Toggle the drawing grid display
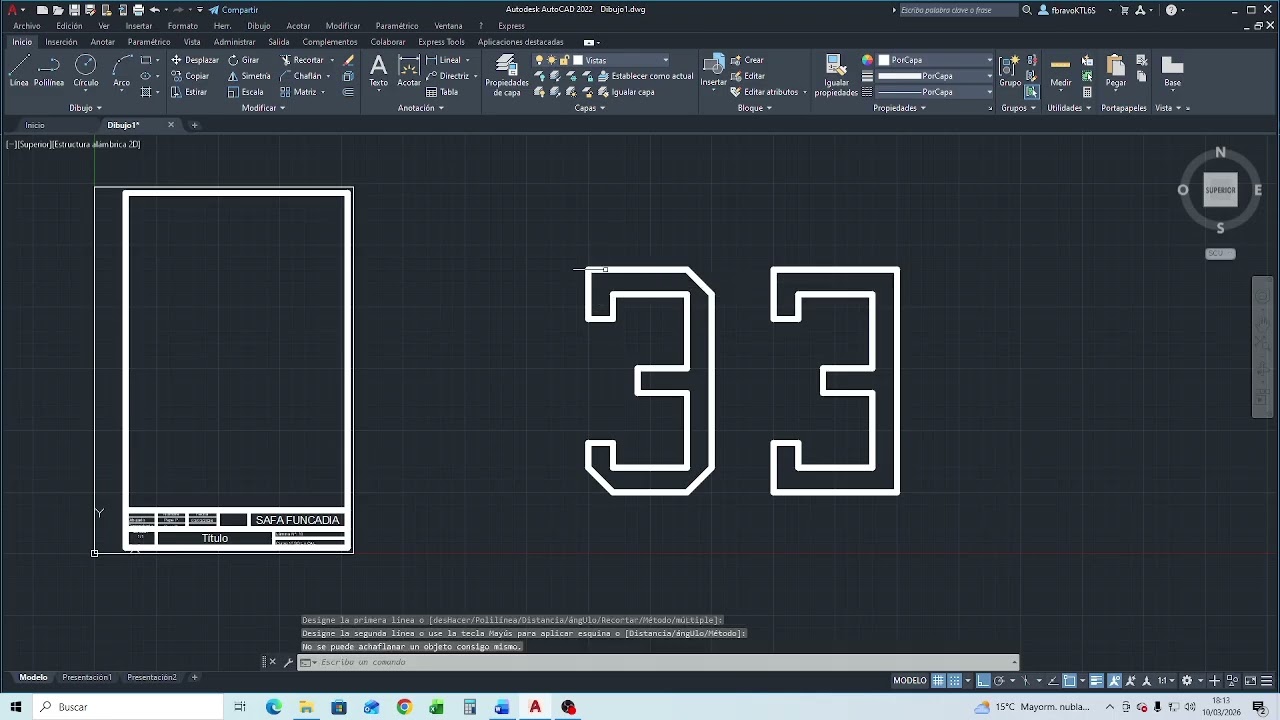This screenshot has height=720, width=1280. click(x=938, y=681)
